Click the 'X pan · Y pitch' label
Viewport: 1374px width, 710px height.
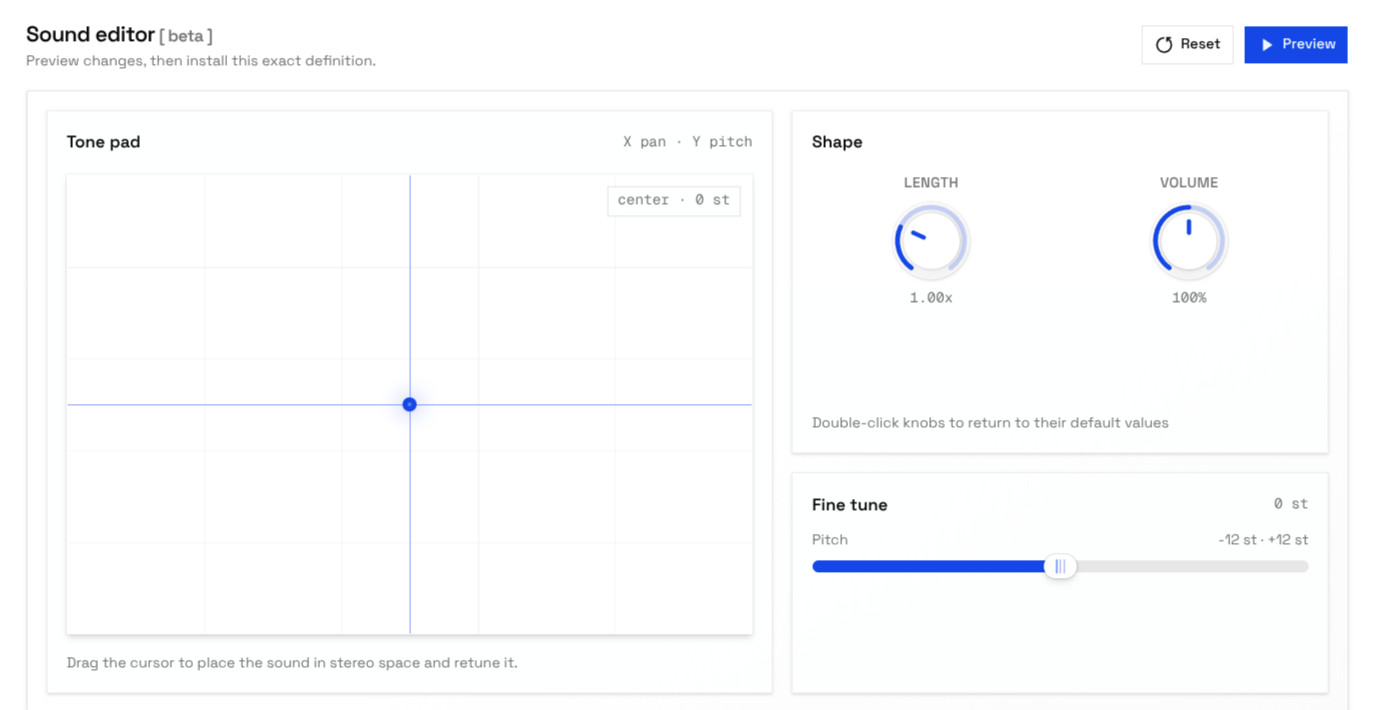(688, 142)
